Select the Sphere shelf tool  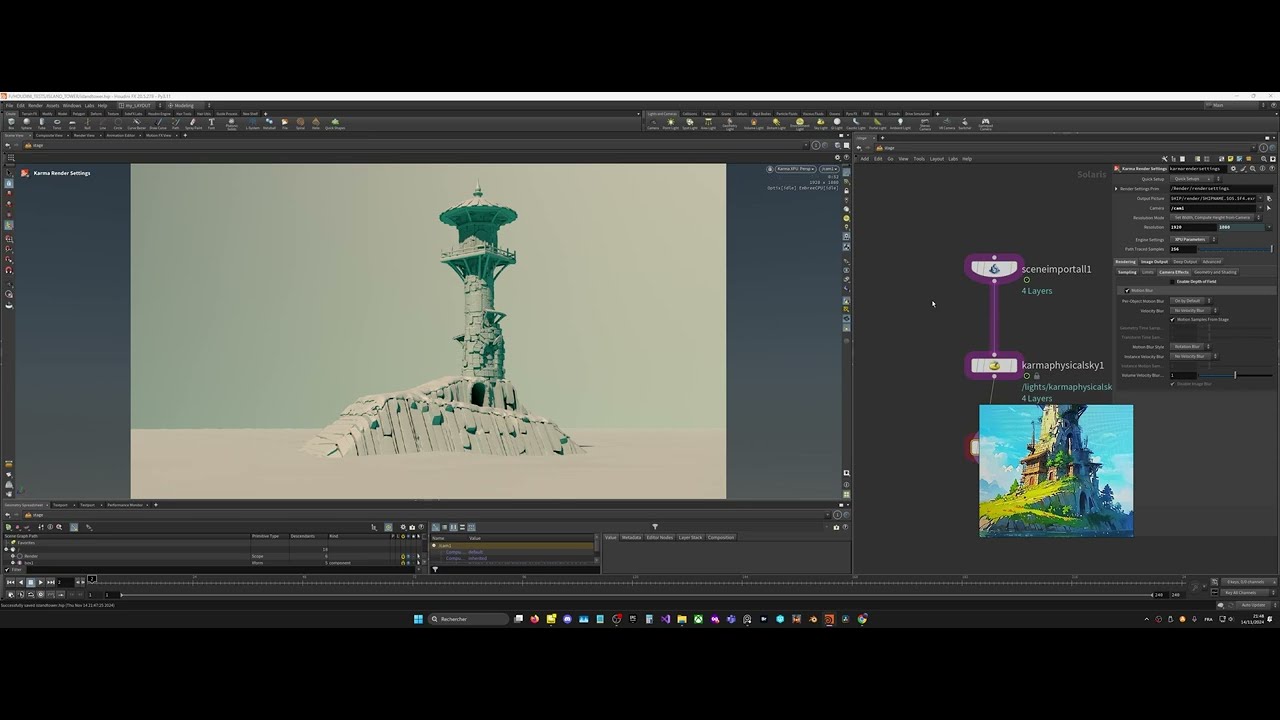[26, 122]
